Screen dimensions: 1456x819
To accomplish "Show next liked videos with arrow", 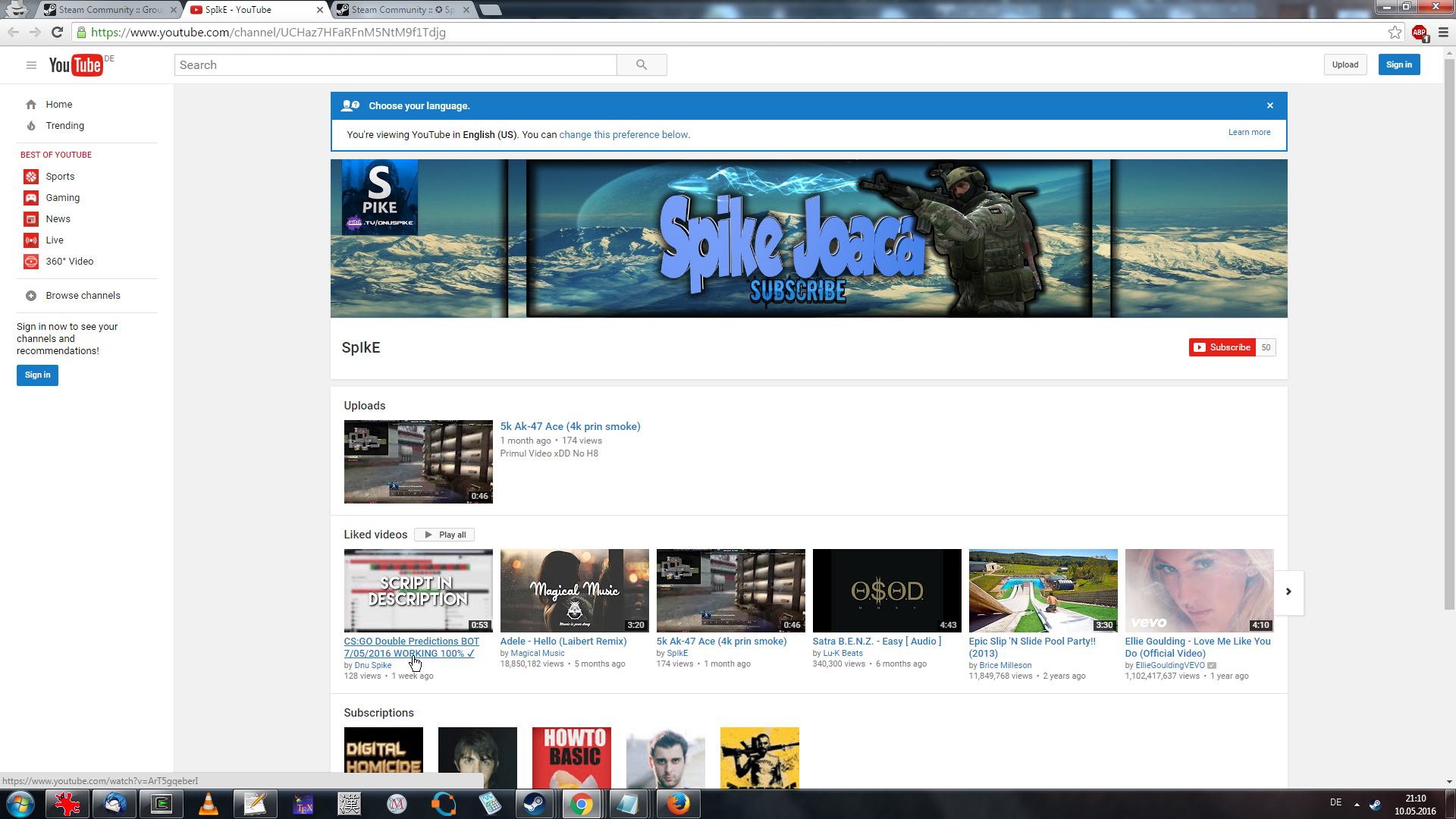I will point(1288,591).
